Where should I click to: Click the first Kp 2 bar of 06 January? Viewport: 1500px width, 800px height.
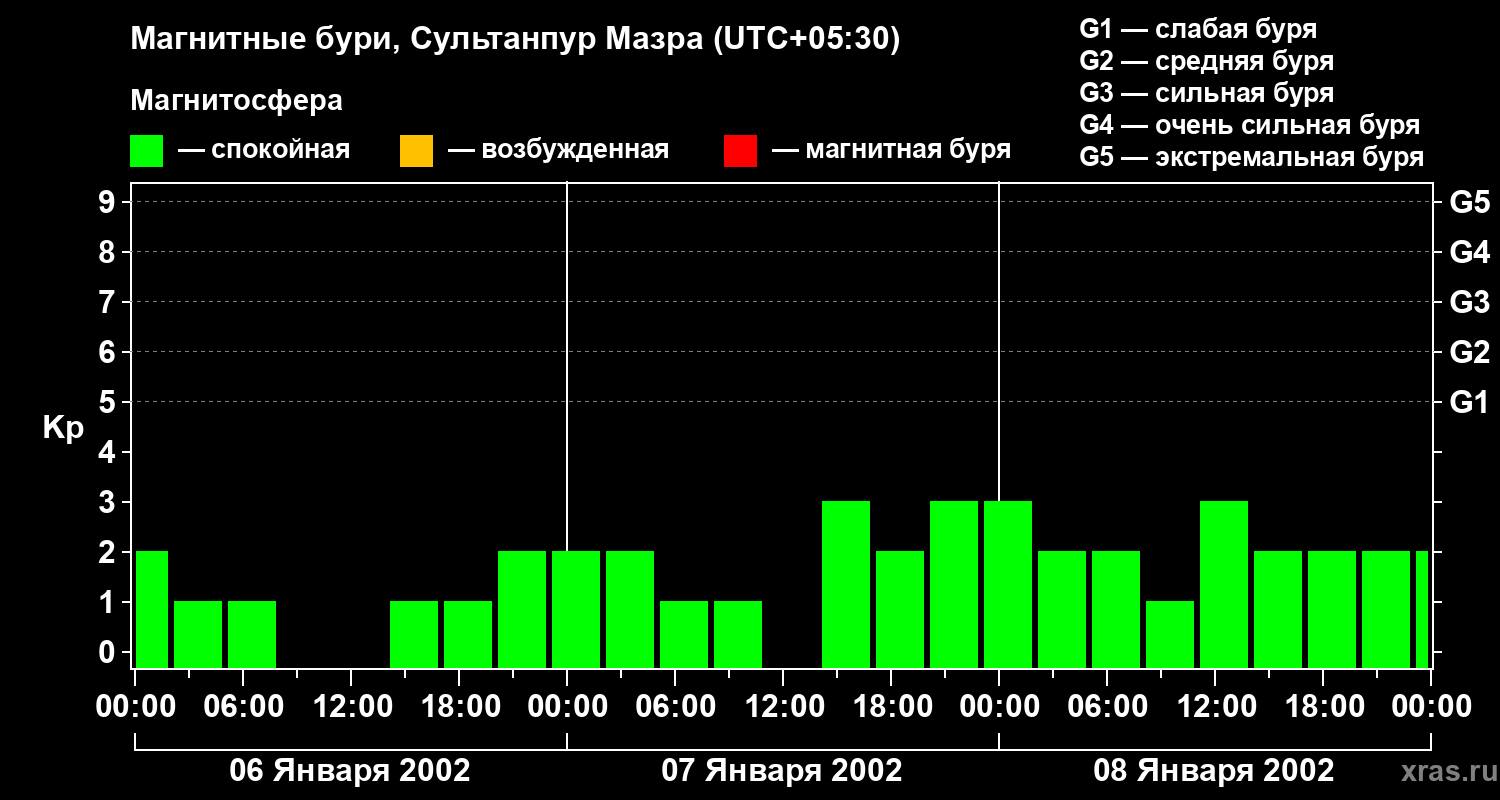pos(152,609)
